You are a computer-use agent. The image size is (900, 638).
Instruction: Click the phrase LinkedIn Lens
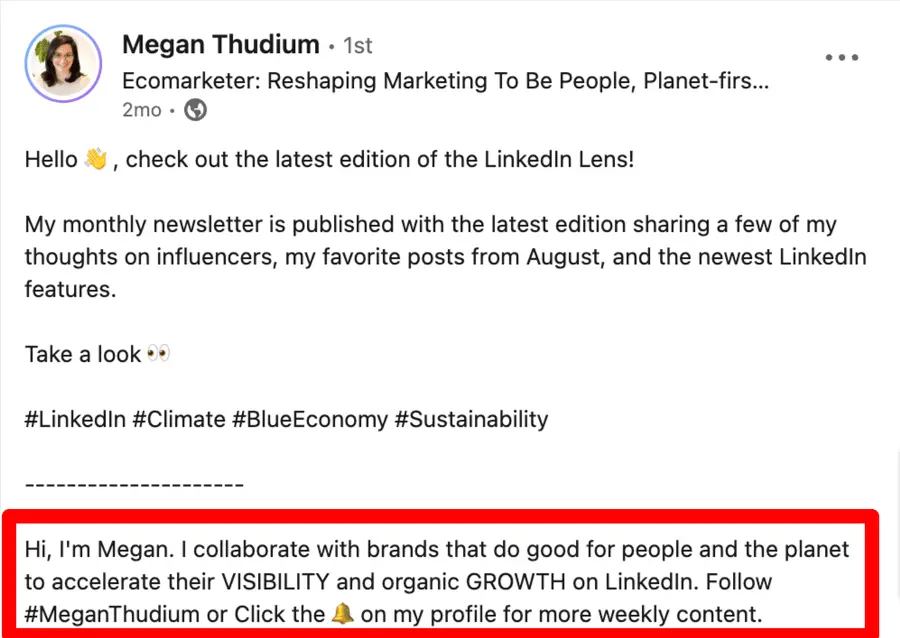[557, 158]
